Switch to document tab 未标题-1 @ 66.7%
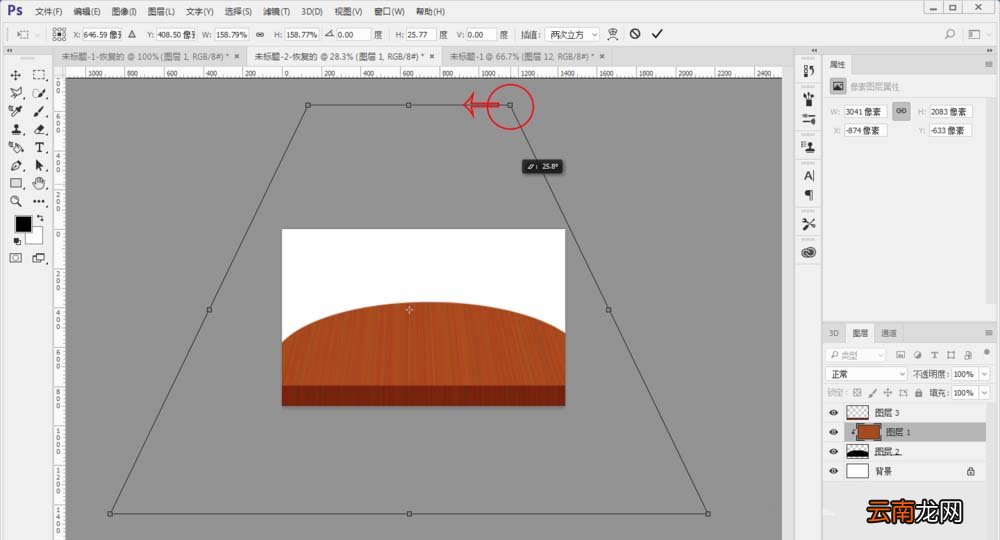The height and width of the screenshot is (540, 1000). pos(521,57)
